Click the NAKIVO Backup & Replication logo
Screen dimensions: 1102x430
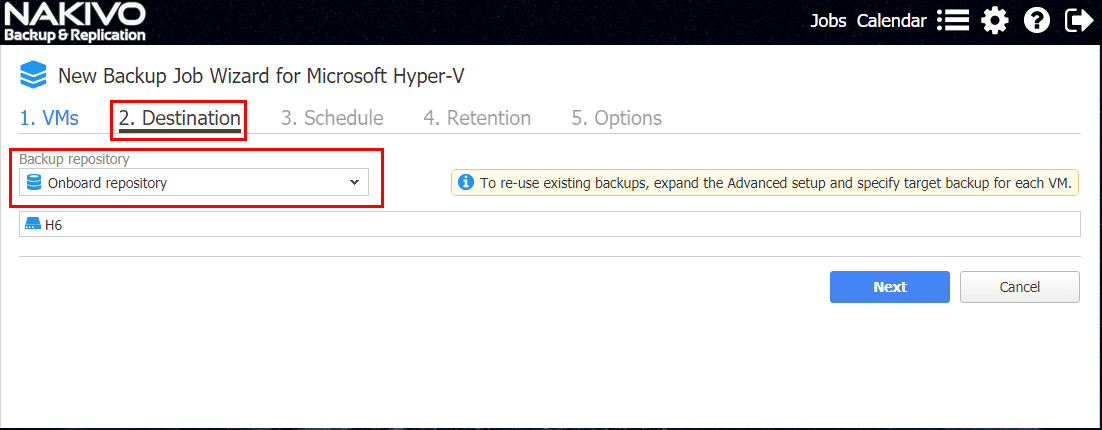75,22
